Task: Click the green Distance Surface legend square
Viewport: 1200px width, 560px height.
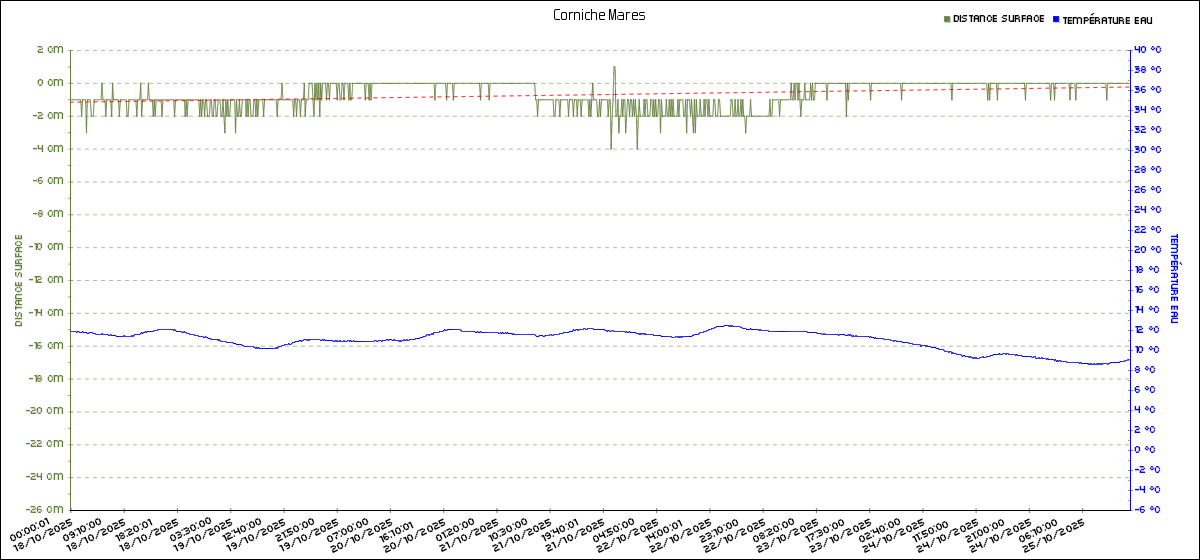Action: click(947, 19)
